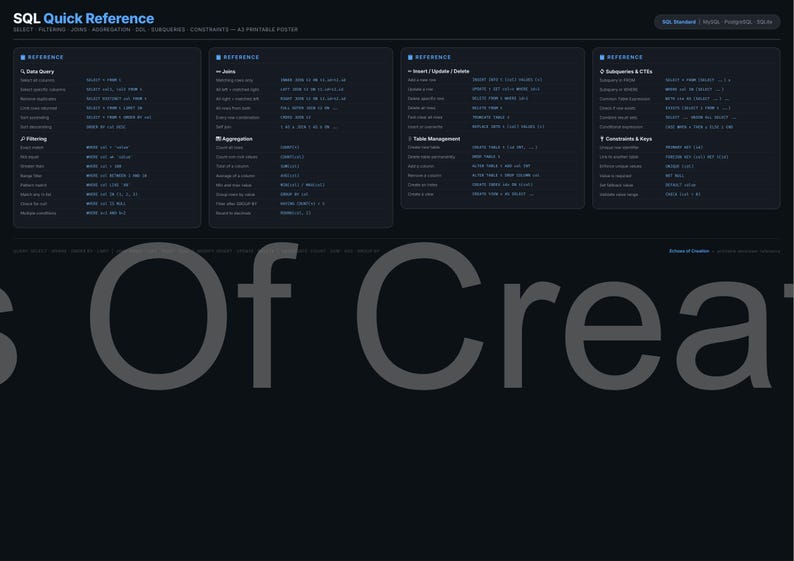
Task: Click the 'Greater than' row label
Action: tap(32, 166)
